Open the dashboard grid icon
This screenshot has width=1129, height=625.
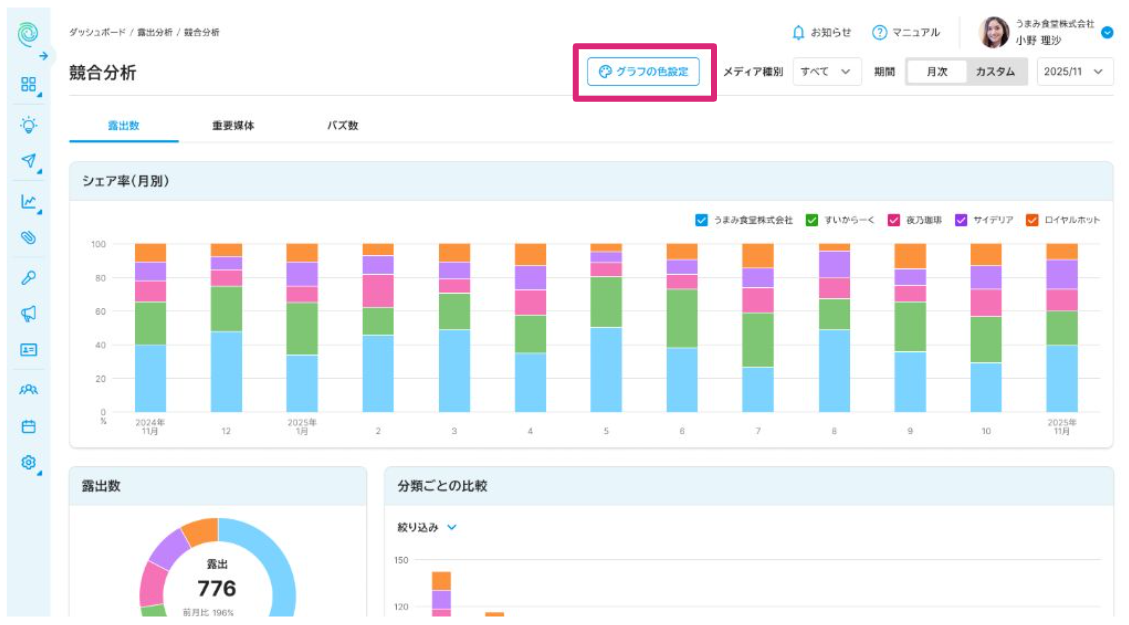pyautogui.click(x=28, y=84)
